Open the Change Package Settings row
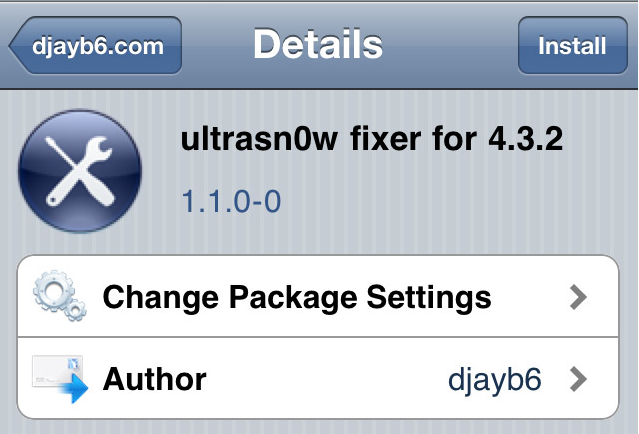 click(x=318, y=296)
